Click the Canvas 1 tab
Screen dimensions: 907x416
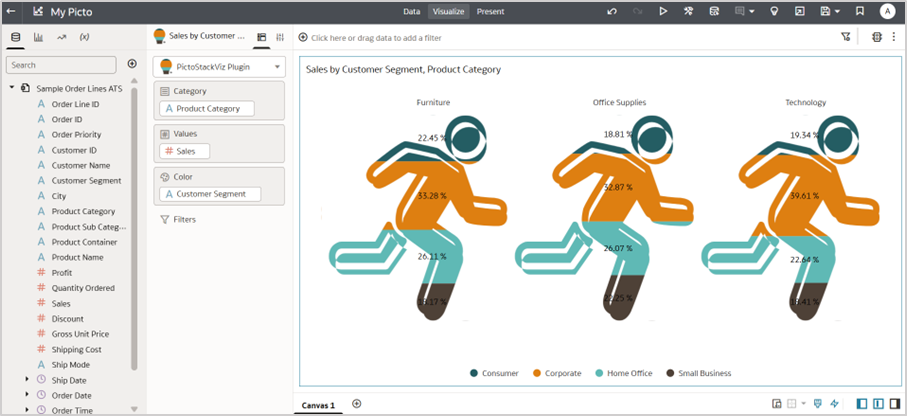319,405
